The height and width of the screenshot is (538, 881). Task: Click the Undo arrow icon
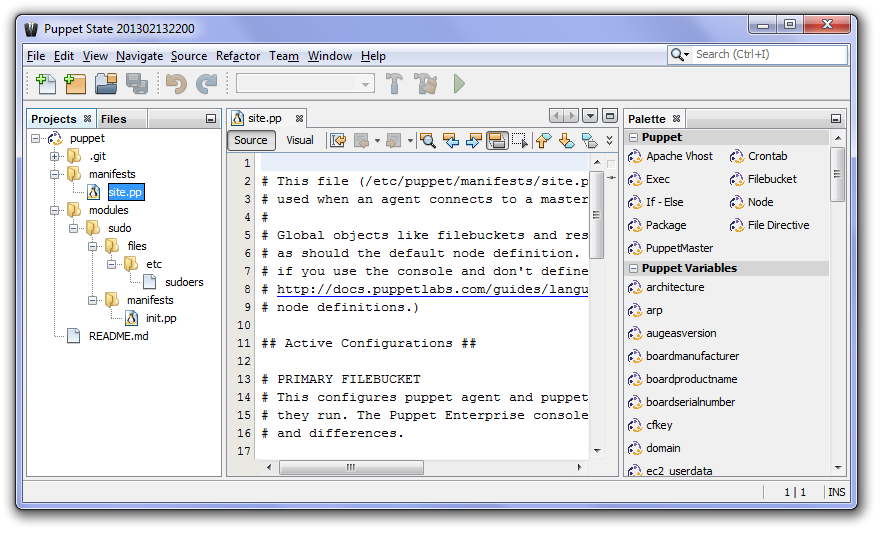176,84
